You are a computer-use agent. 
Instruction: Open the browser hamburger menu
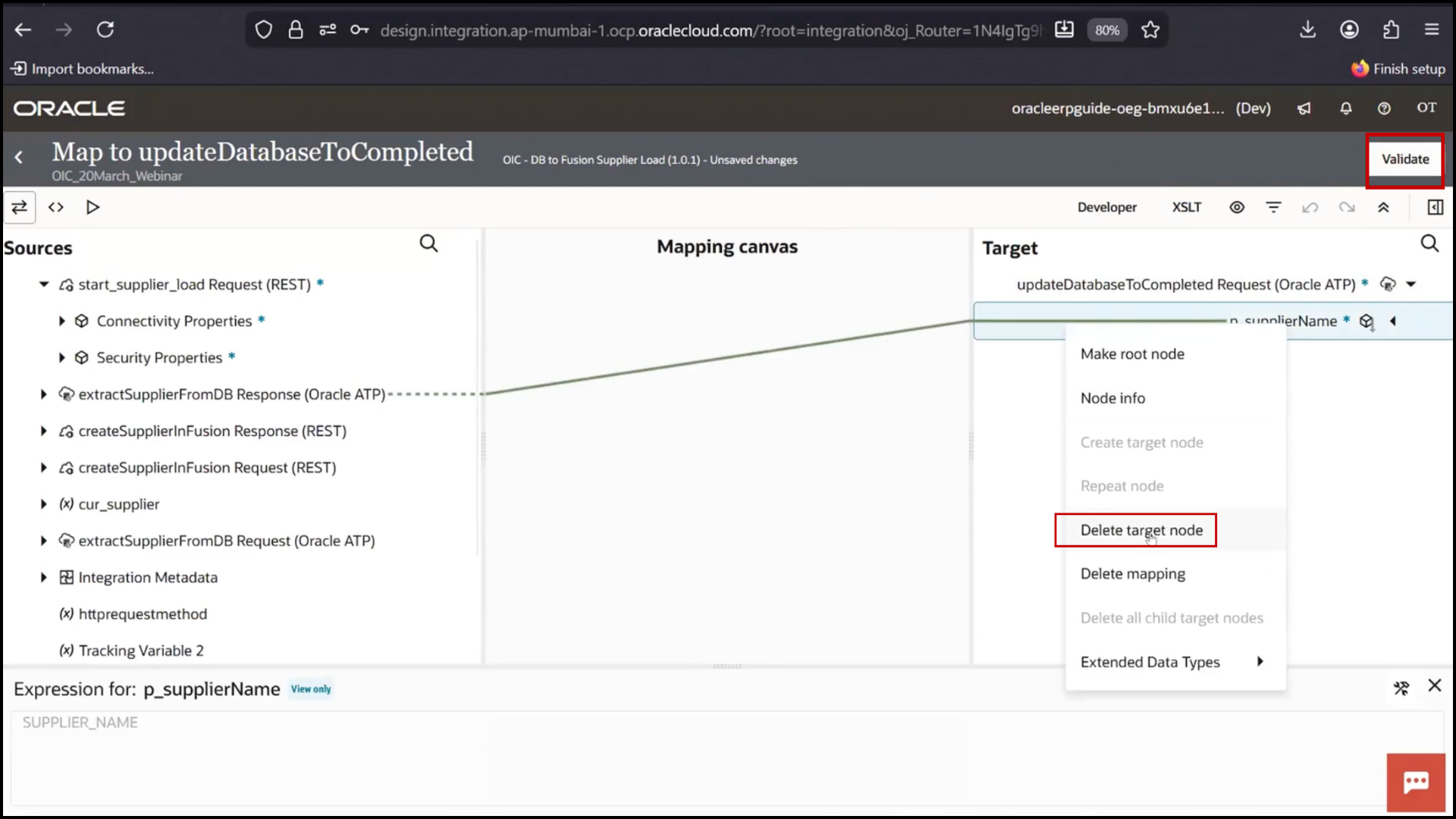[x=1432, y=30]
